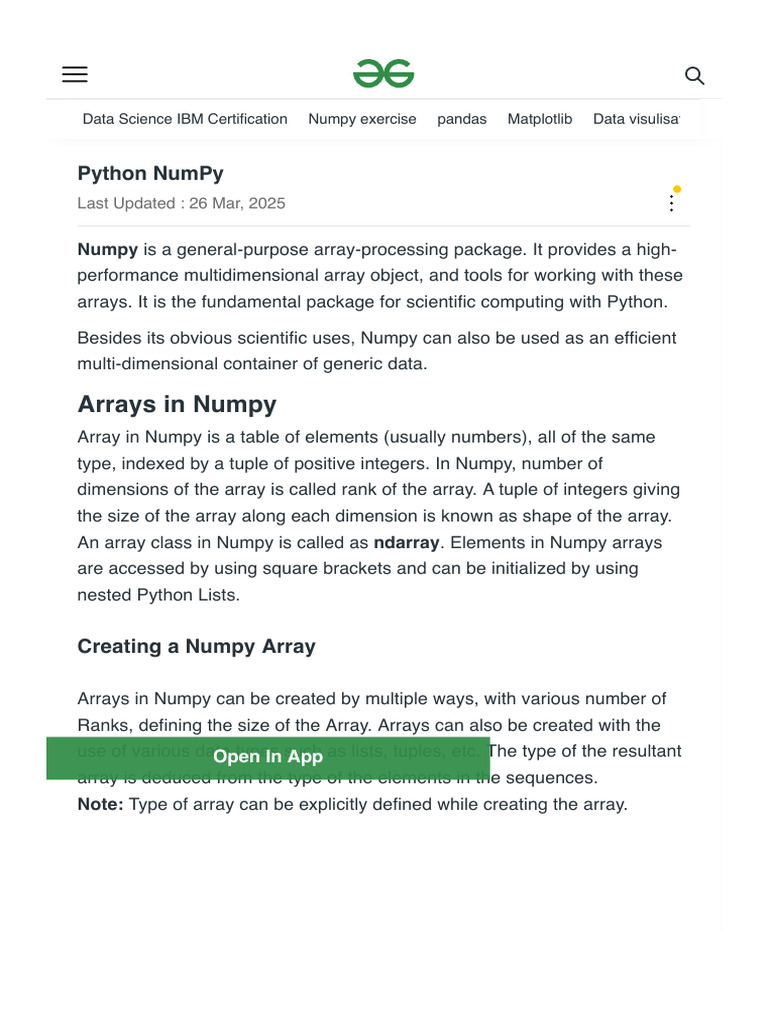Select the partially visible Data visualisation tab
Image resolution: width=768 pixels, height=1024 pixels.
coord(636,119)
